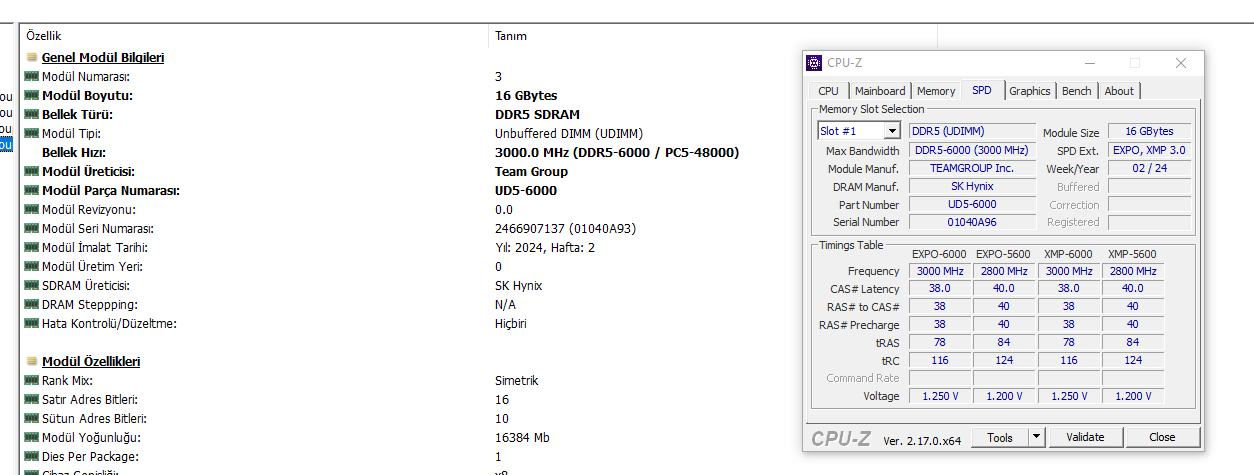Click the EXPO-6000 timings column header
1254x475 pixels.
[x=940, y=254]
